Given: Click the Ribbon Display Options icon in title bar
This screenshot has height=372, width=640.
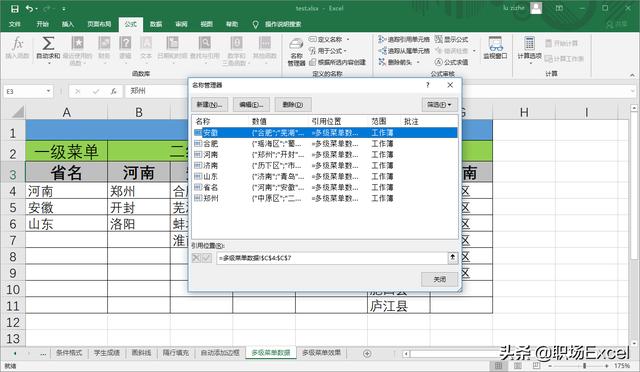Looking at the screenshot, I should 559,8.
